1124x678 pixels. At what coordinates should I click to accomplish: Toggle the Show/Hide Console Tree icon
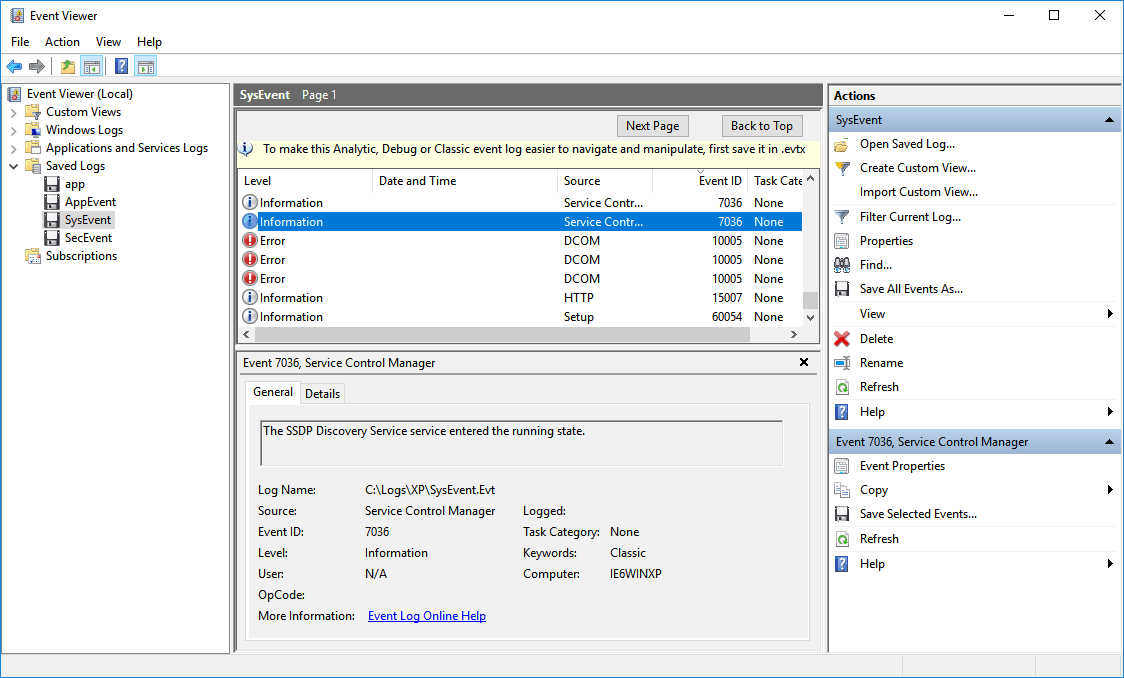(92, 67)
